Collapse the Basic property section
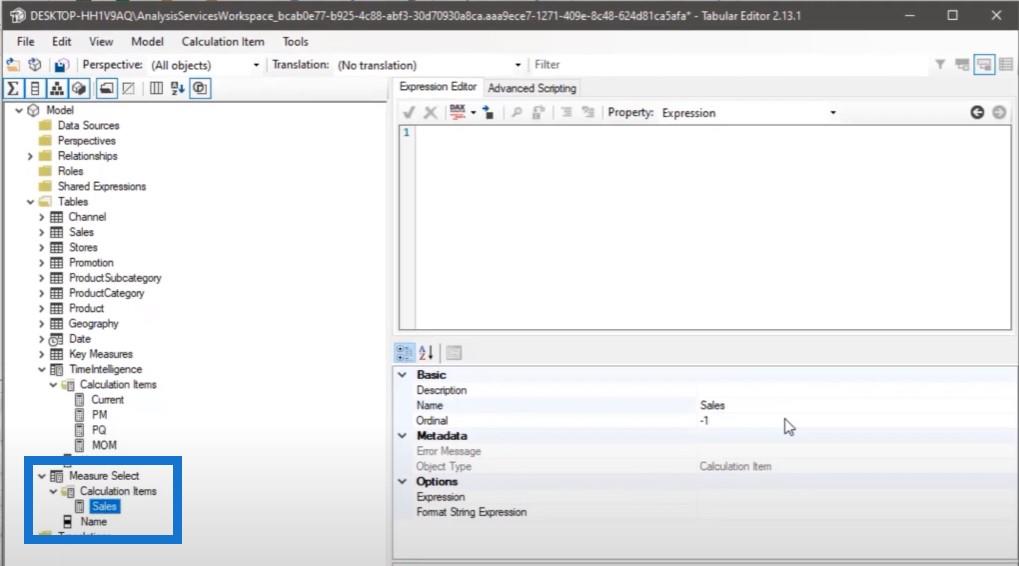Viewport: 1019px width, 566px height. pyautogui.click(x=402, y=375)
